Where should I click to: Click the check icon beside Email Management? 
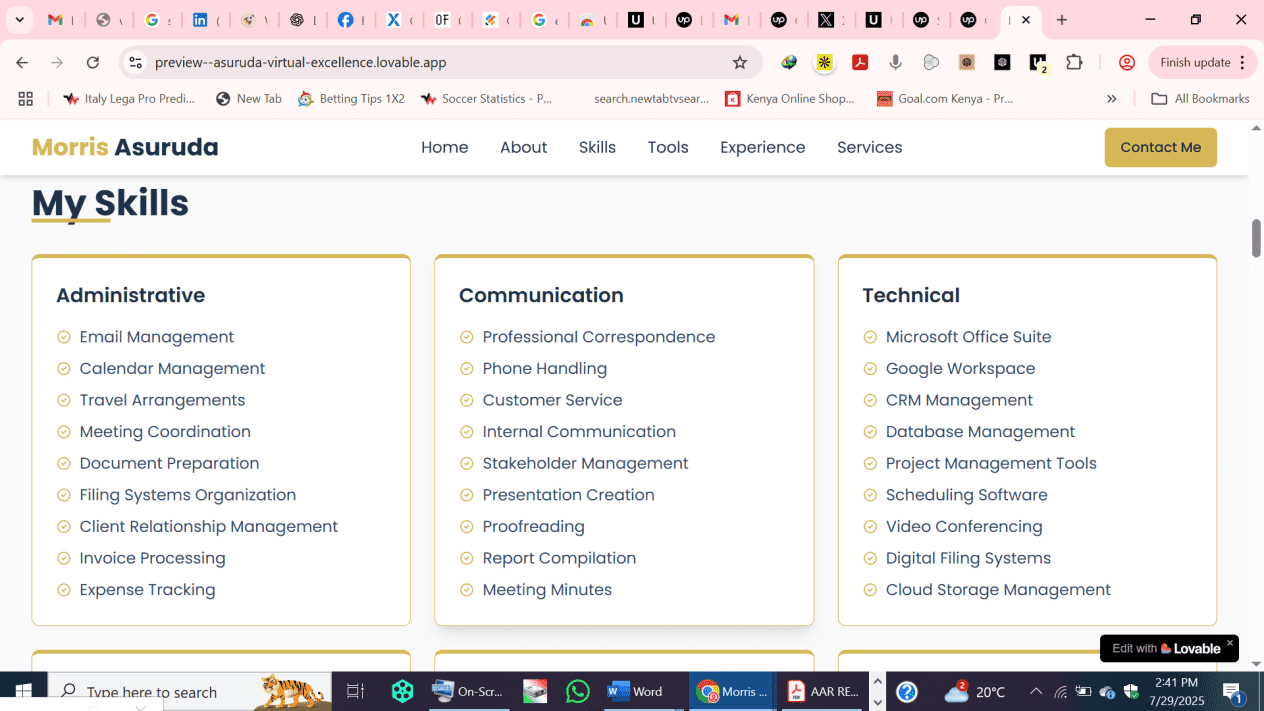[63, 337]
